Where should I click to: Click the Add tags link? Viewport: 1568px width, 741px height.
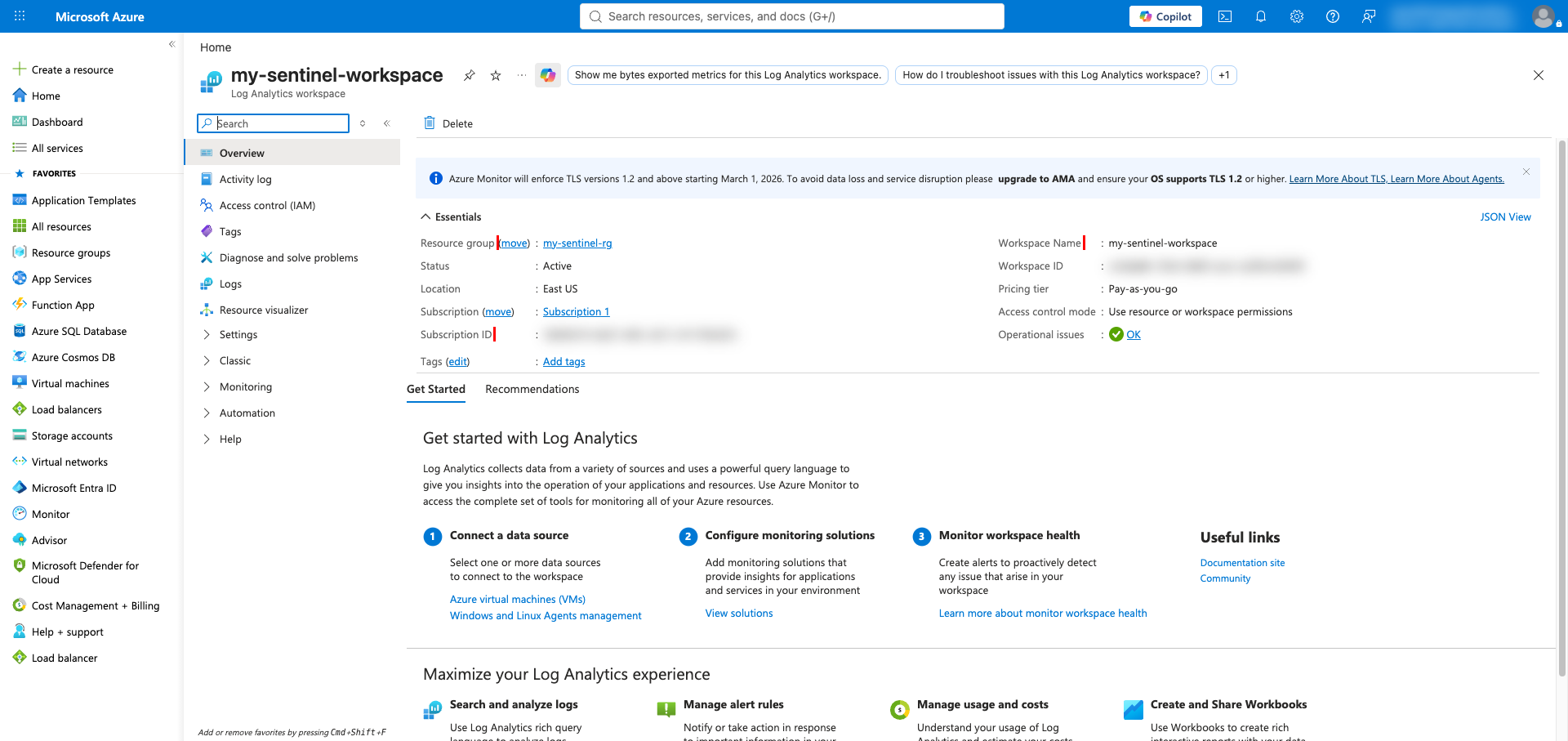[x=563, y=361]
